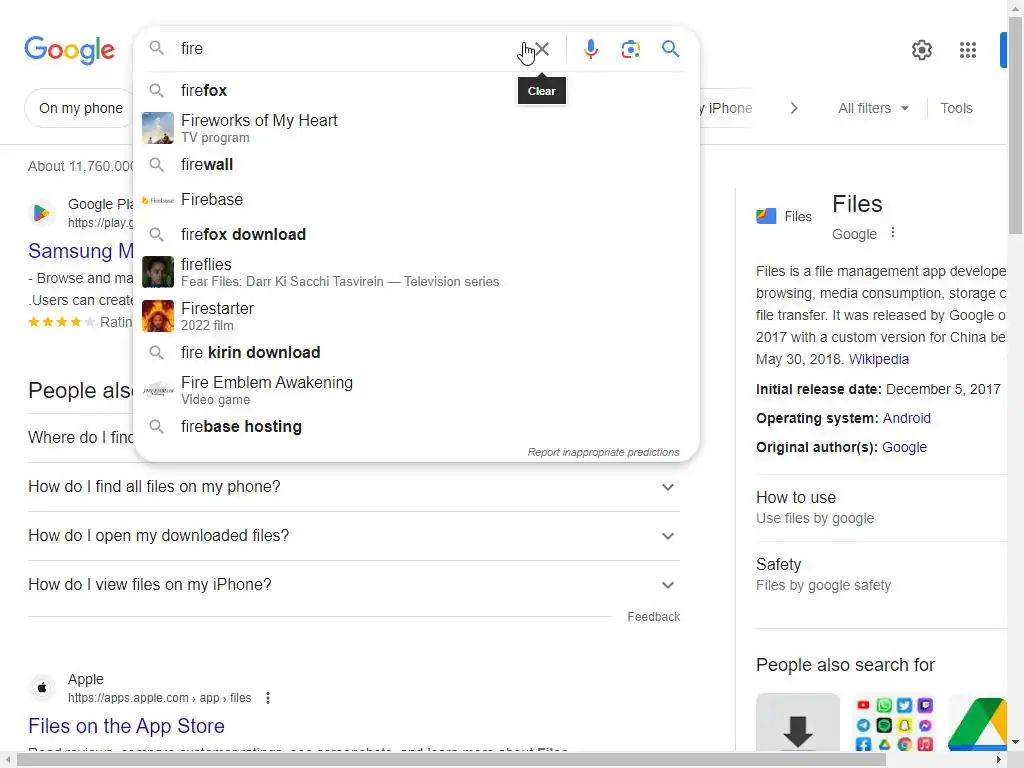Open the Google apps grid
This screenshot has width=1024, height=768.
pos(967,50)
